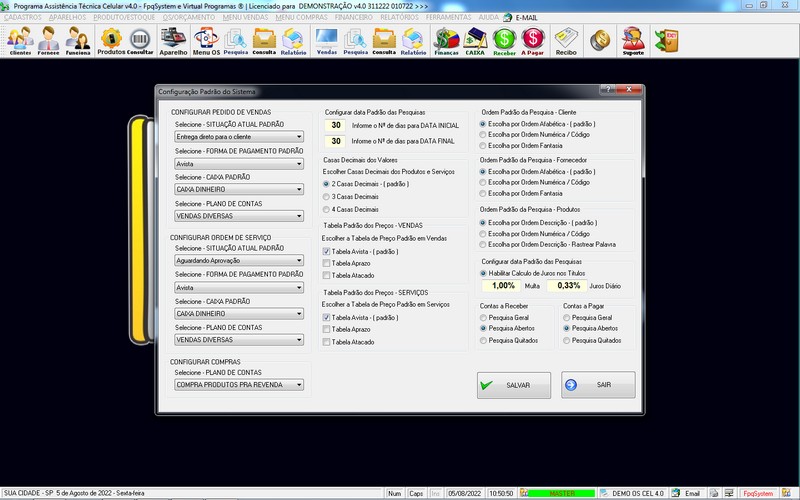Open Consulta icon next to Menu OS Pesquisa

point(264,40)
